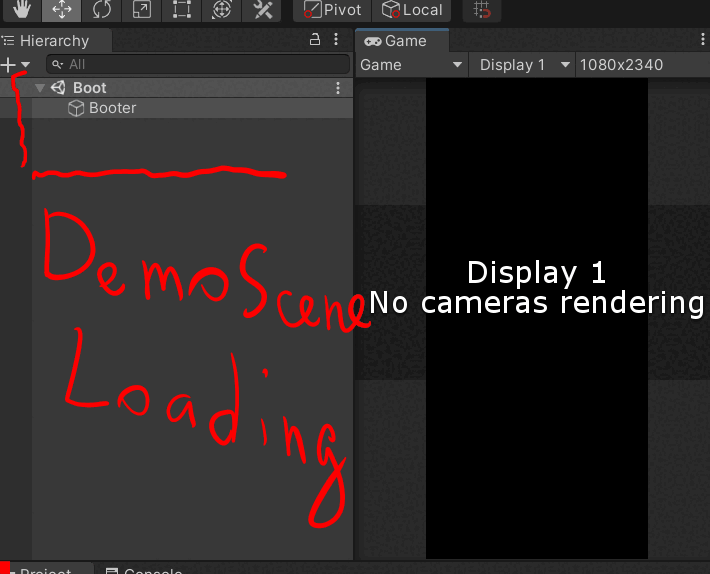Select the Boot scene row
This screenshot has width=710, height=574.
(x=177, y=88)
